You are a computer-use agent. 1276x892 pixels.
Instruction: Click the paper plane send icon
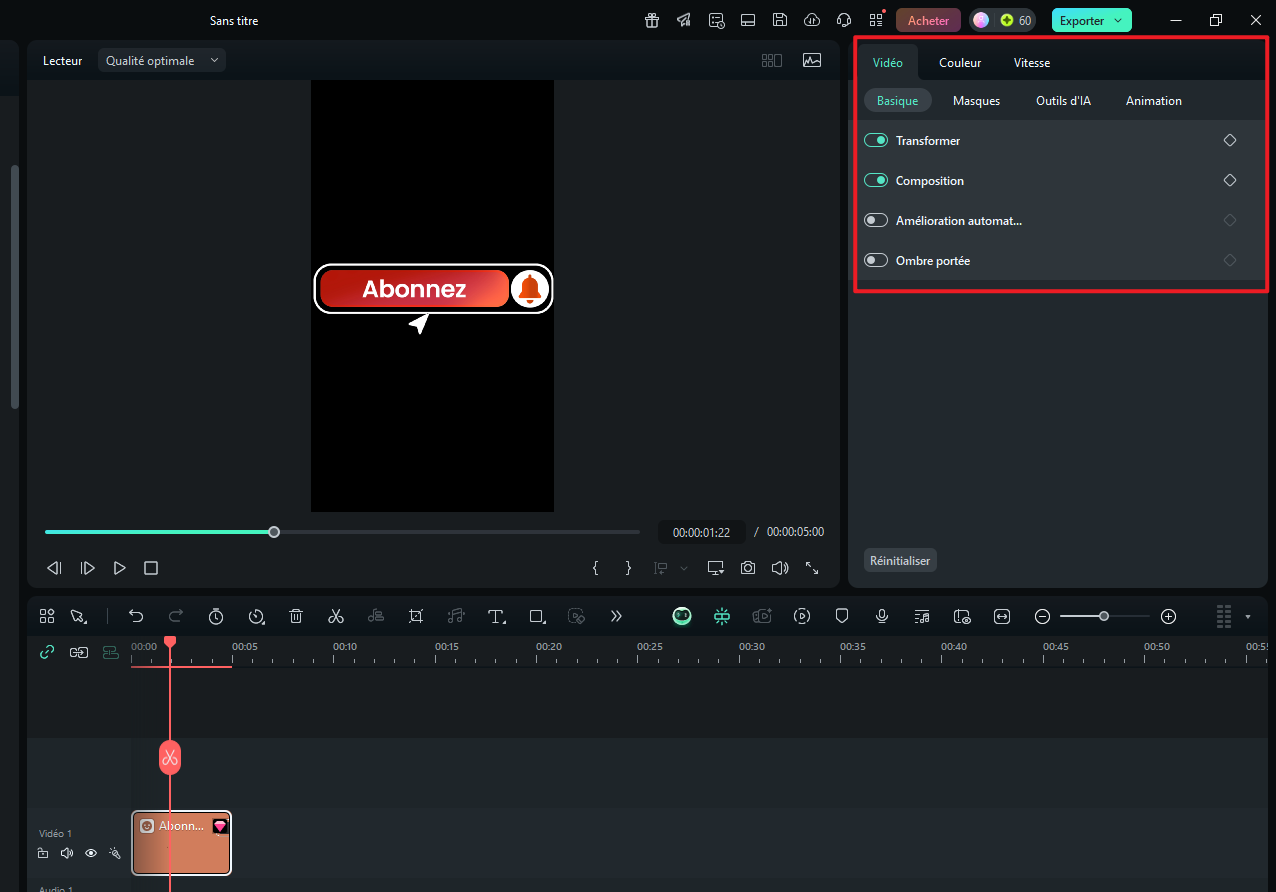click(684, 20)
